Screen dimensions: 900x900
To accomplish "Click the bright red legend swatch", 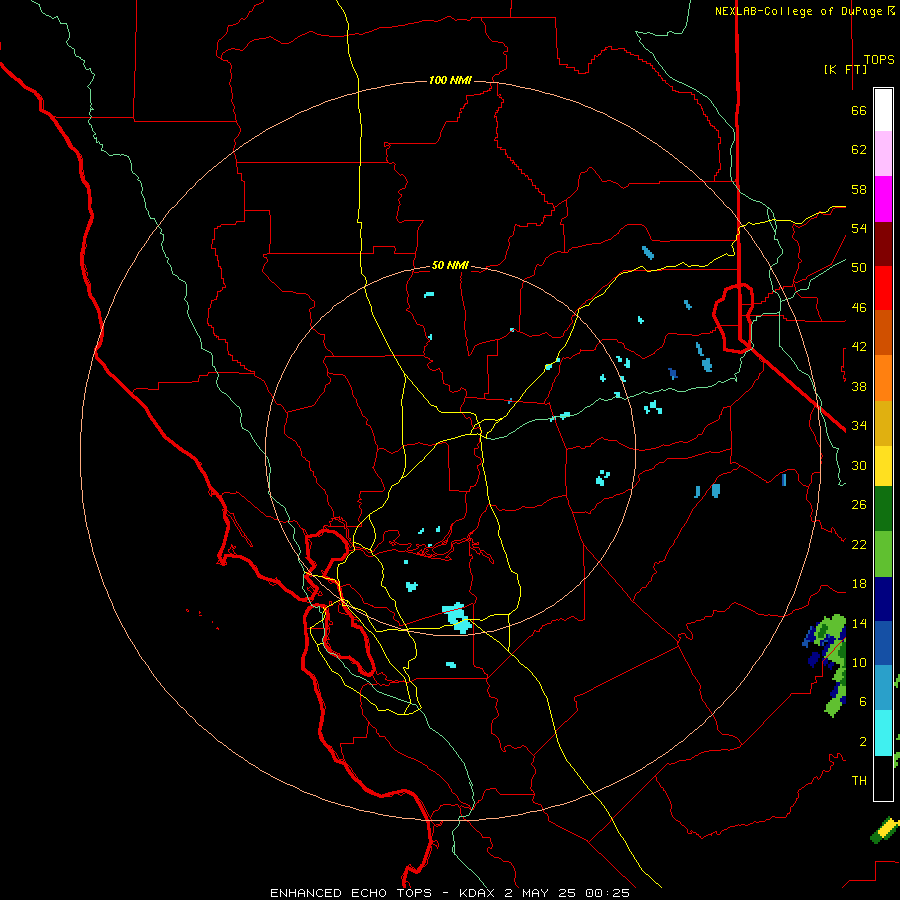I will click(883, 288).
